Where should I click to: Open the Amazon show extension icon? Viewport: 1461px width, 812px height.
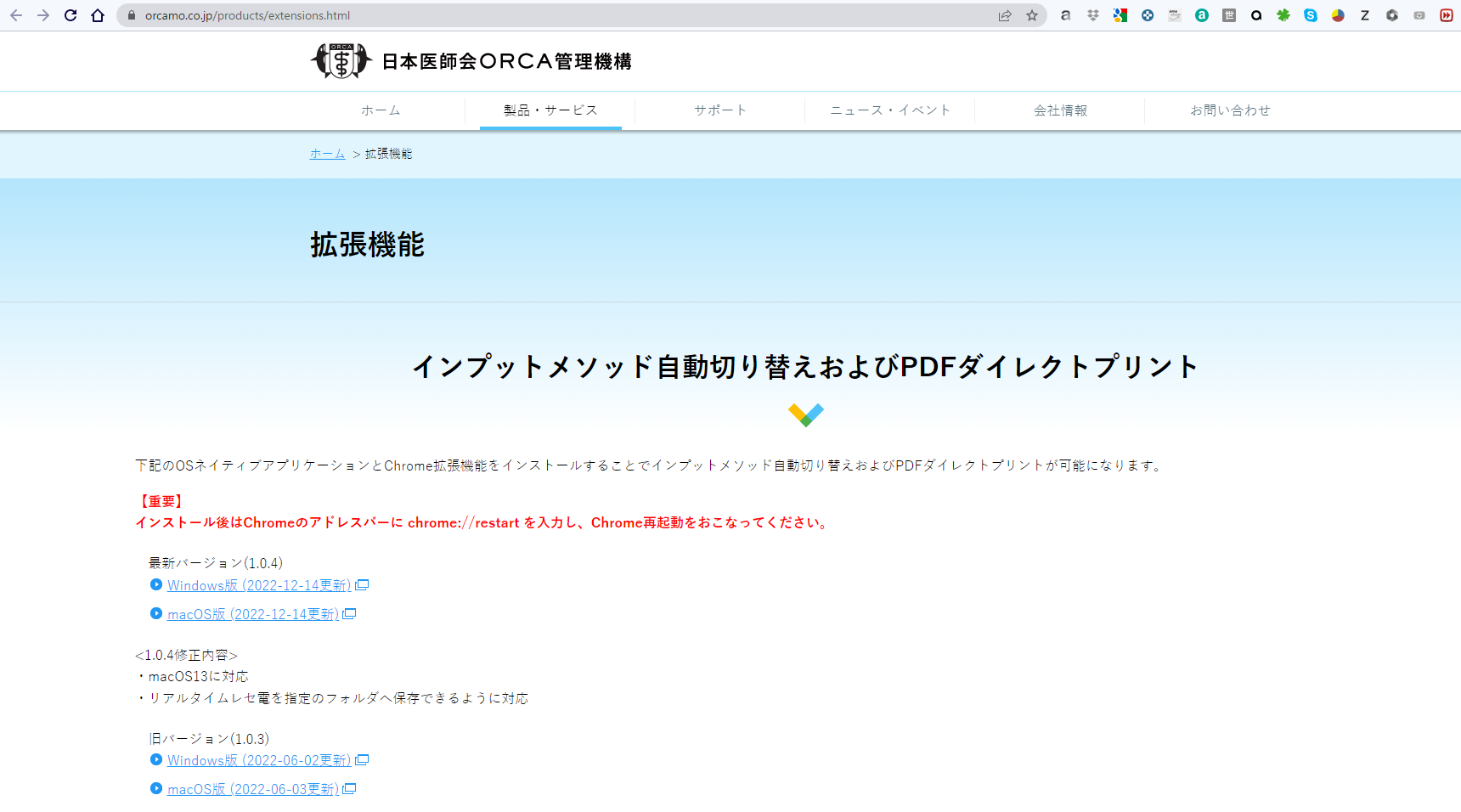click(1175, 15)
